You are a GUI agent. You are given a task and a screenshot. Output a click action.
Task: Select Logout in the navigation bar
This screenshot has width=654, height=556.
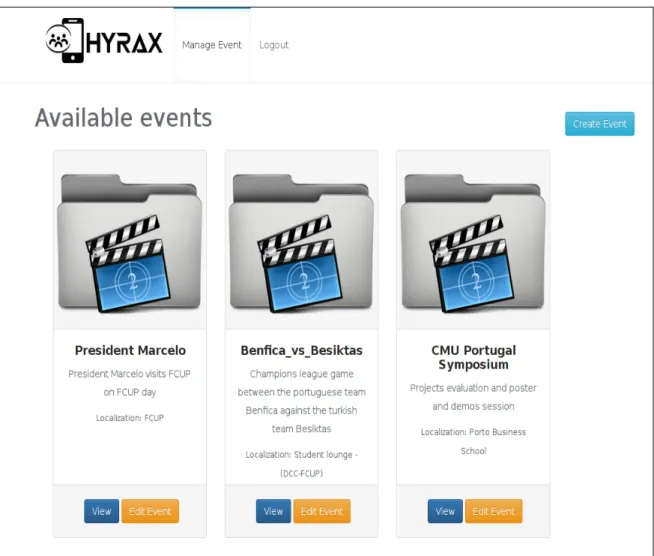(x=274, y=45)
